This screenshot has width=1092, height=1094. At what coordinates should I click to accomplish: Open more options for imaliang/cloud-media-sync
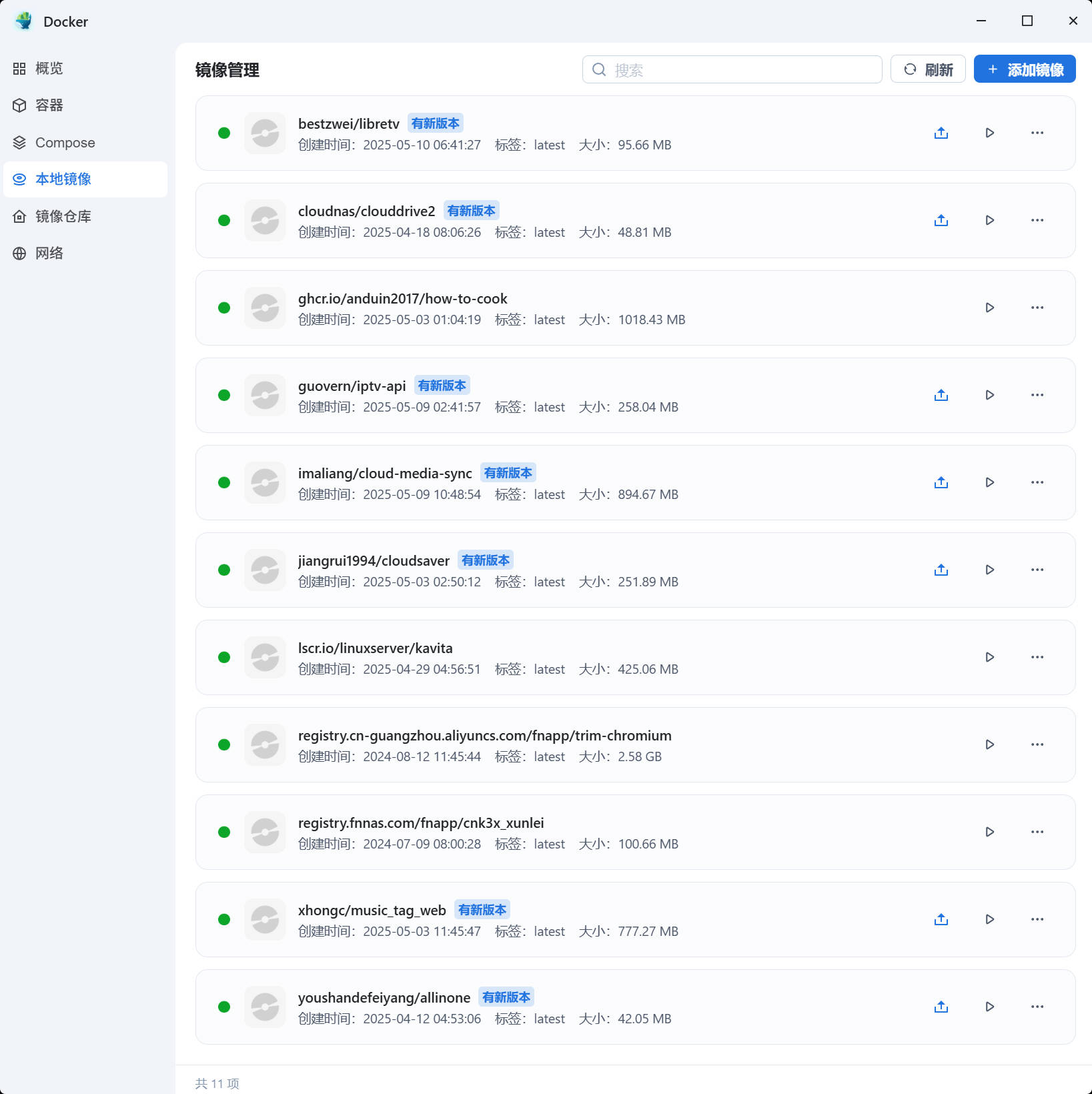pos(1037,482)
